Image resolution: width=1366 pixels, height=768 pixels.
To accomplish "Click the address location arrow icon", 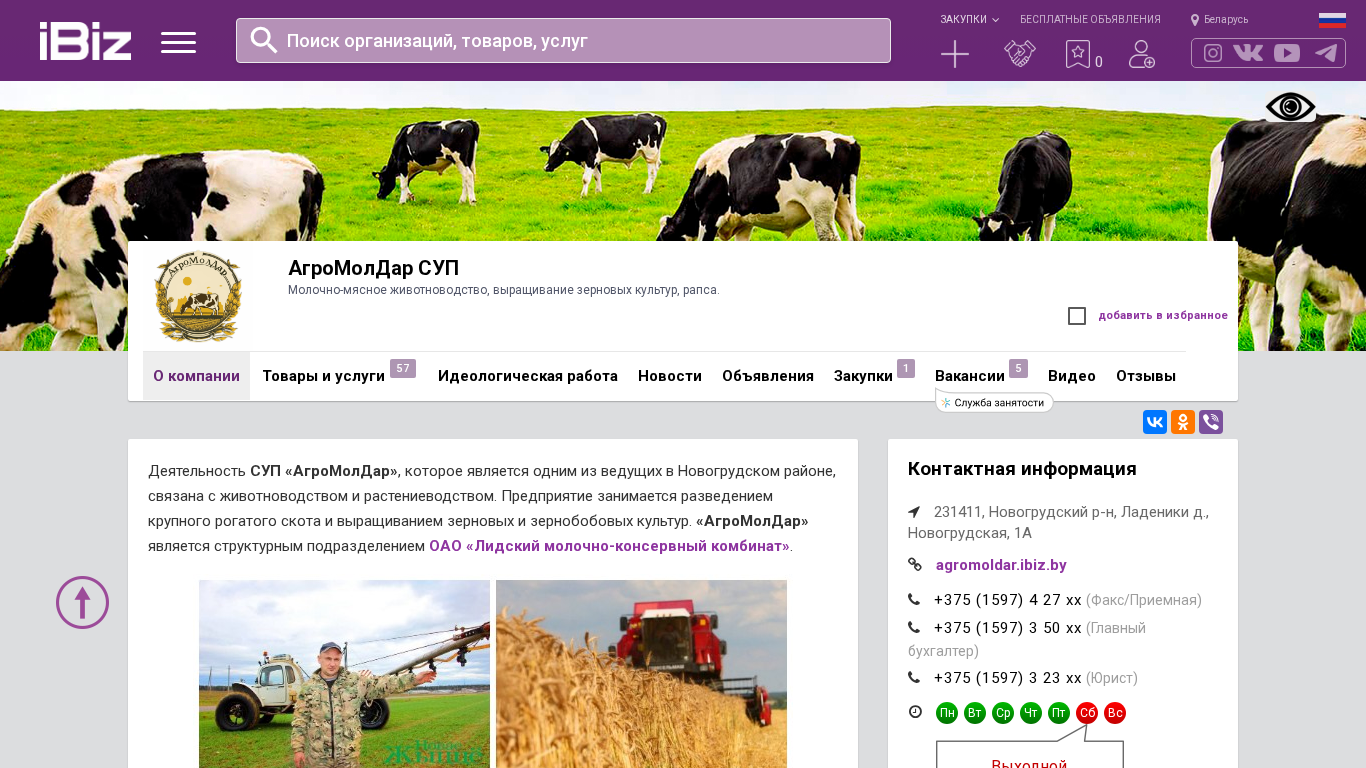I will coord(914,512).
